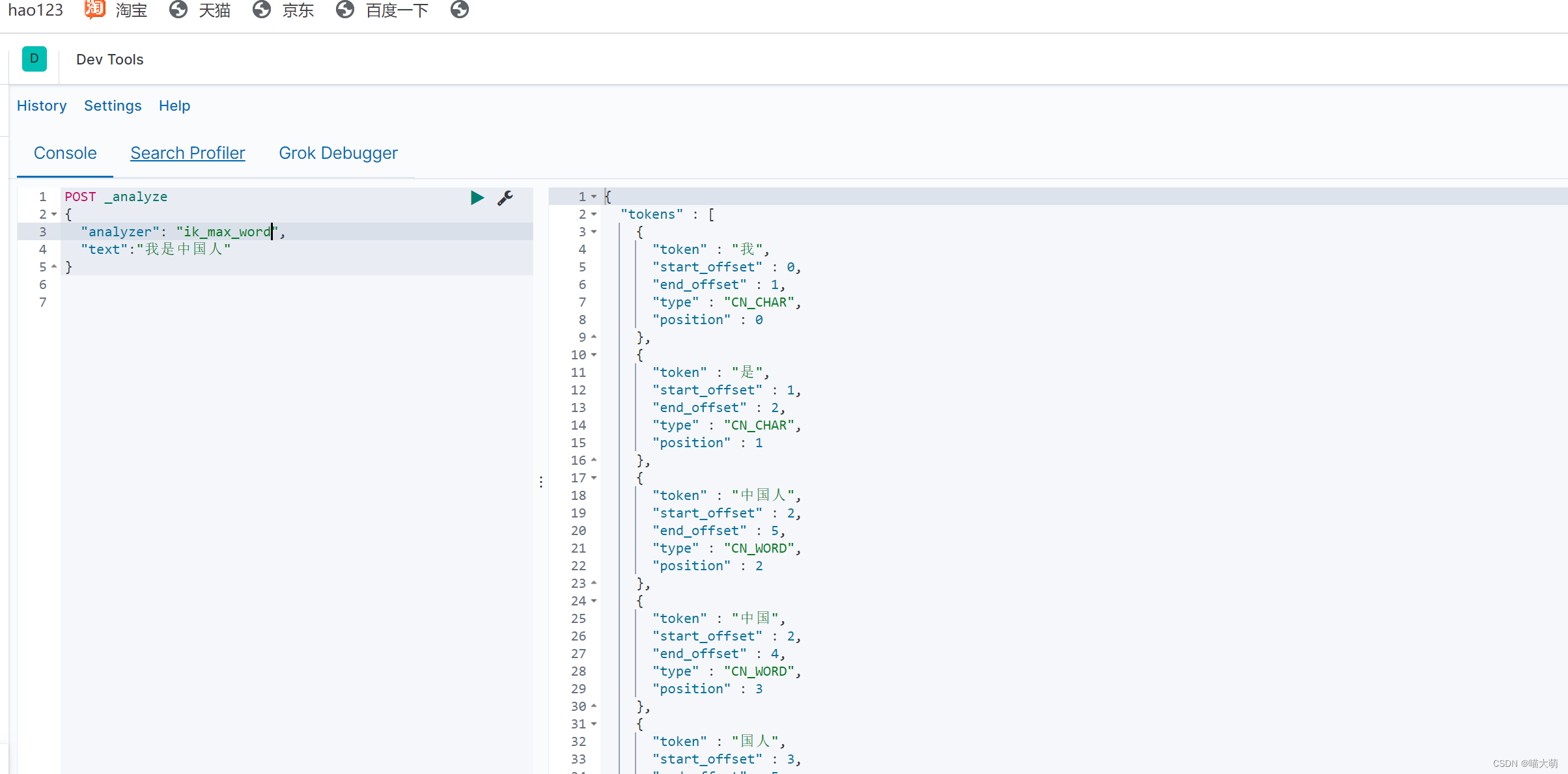Open the Search Profiler tab
Screen dimensions: 1568x774
click(187, 153)
